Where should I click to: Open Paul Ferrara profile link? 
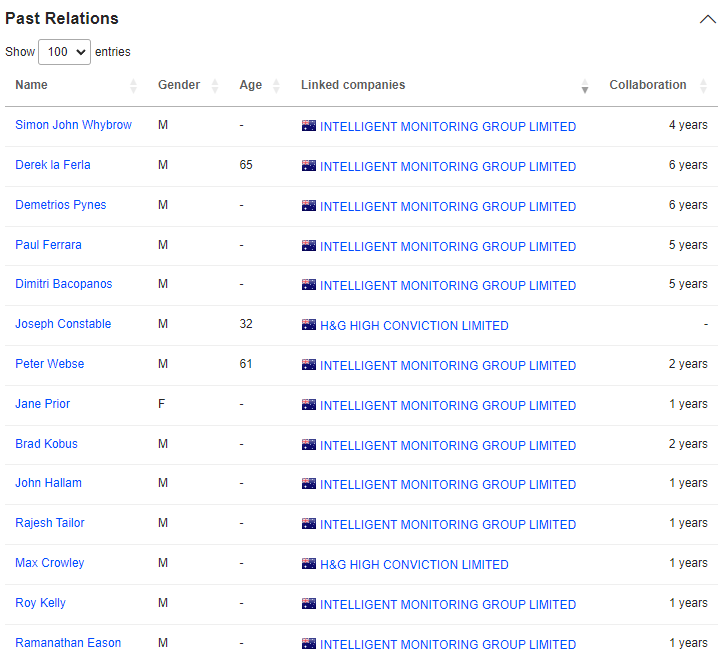48,245
